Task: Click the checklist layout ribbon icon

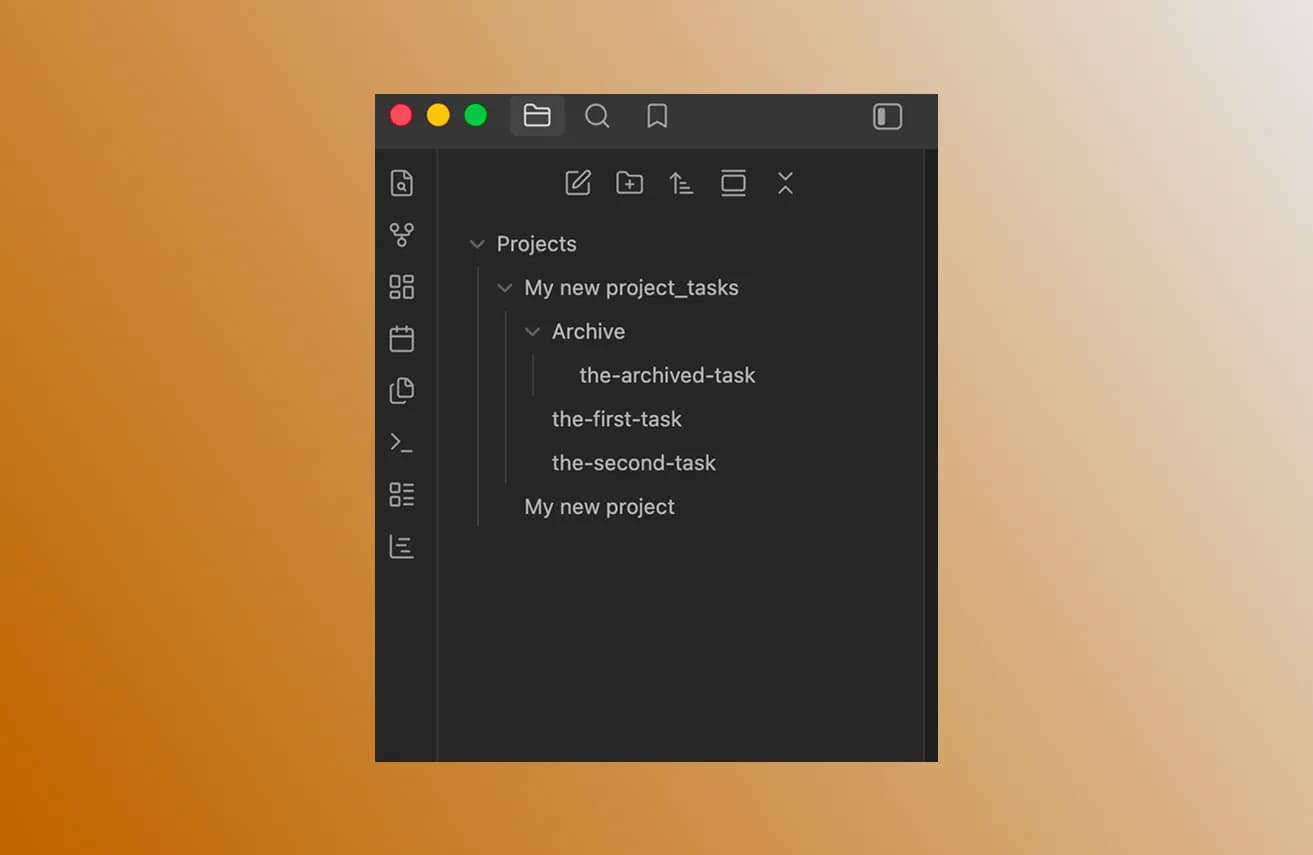Action: tap(401, 495)
